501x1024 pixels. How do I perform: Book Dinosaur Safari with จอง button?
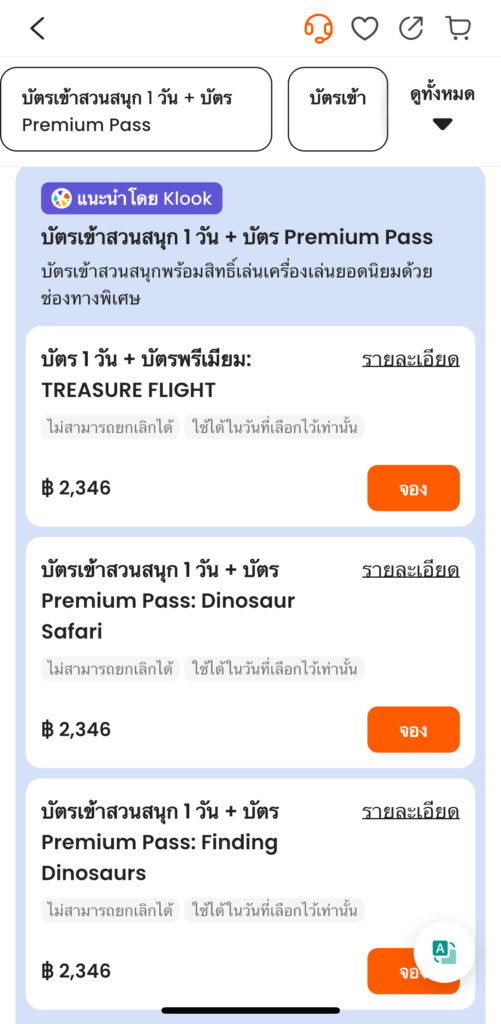click(413, 729)
